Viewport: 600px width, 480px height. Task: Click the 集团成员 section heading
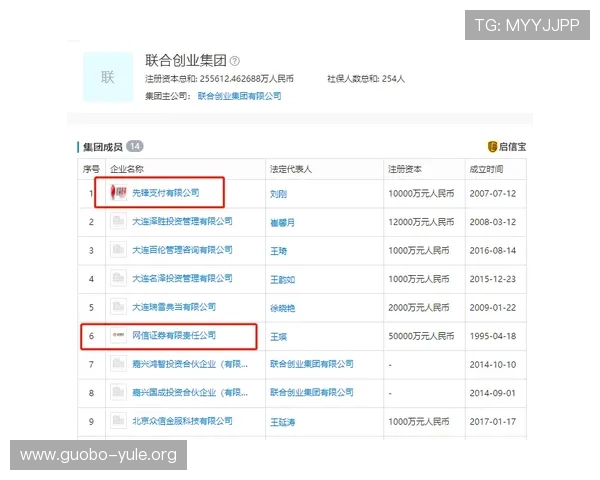click(103, 147)
